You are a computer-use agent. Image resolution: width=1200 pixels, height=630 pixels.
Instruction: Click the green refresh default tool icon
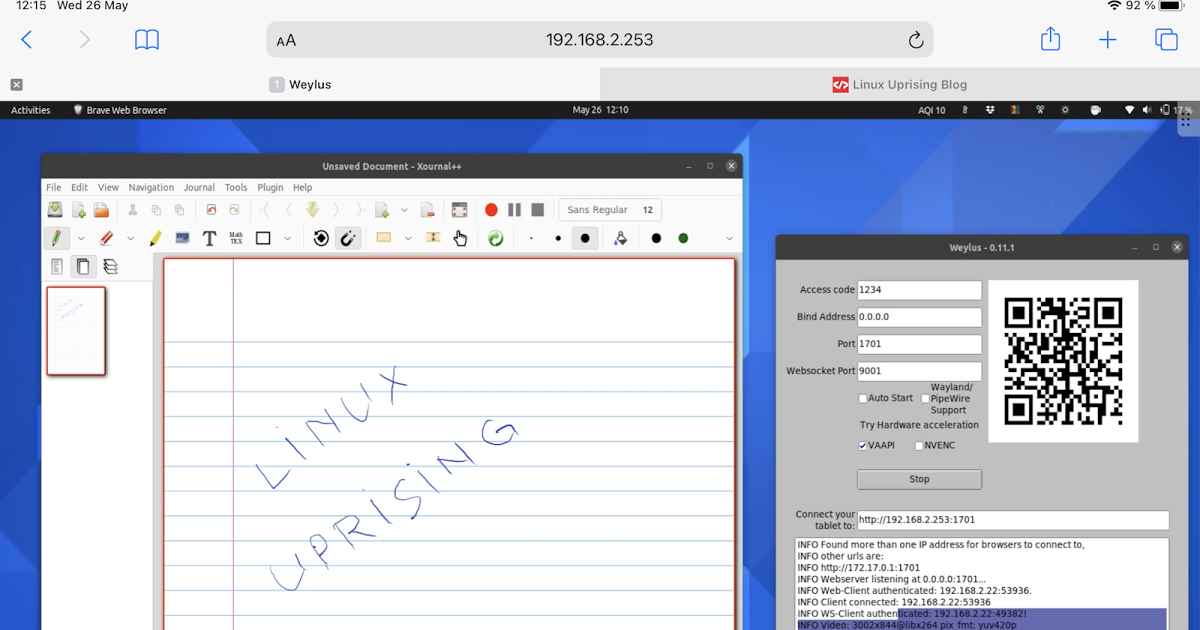click(x=495, y=238)
